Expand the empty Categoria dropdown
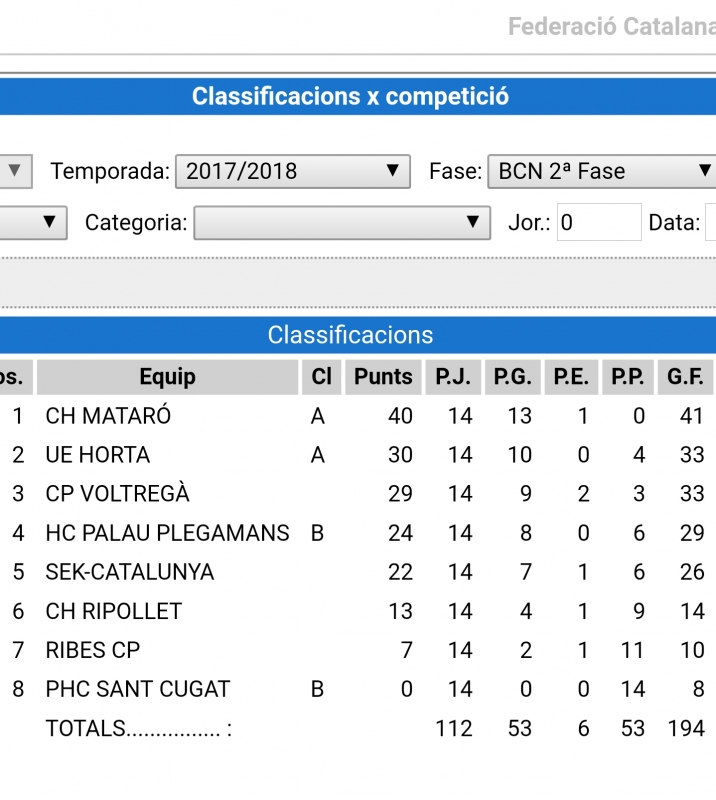This screenshot has height=800, width=716. (342, 222)
